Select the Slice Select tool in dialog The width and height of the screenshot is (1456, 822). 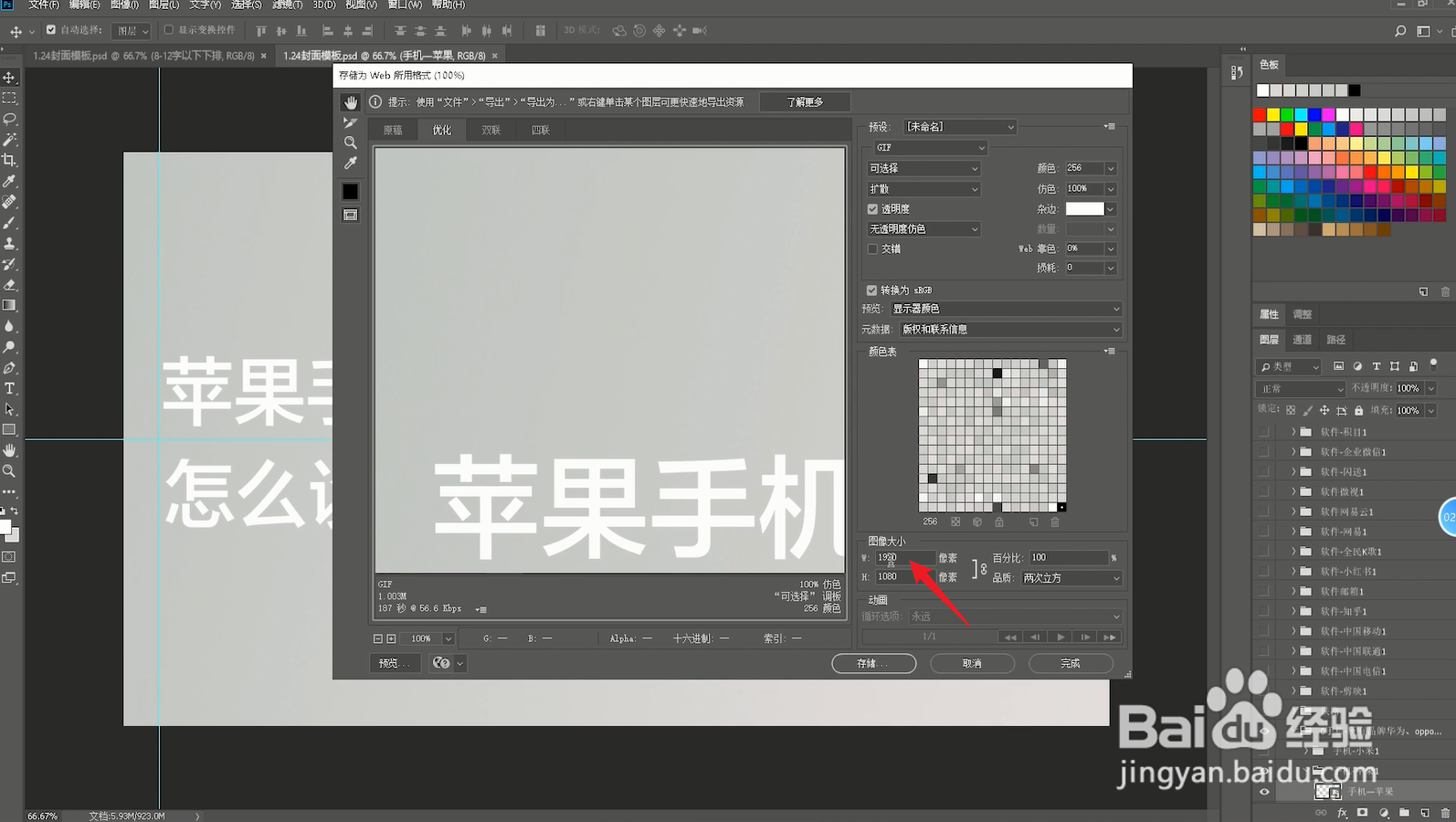[x=351, y=122]
